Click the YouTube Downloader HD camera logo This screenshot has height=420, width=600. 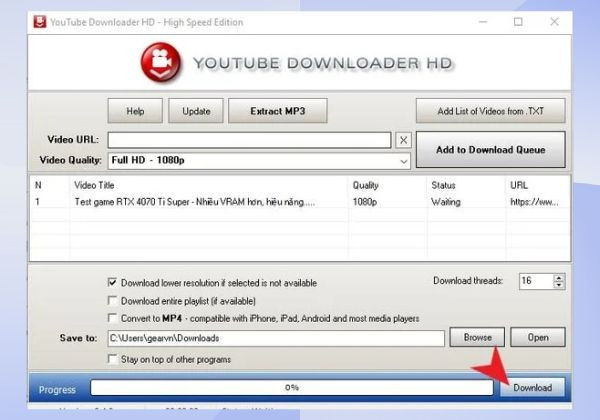161,62
